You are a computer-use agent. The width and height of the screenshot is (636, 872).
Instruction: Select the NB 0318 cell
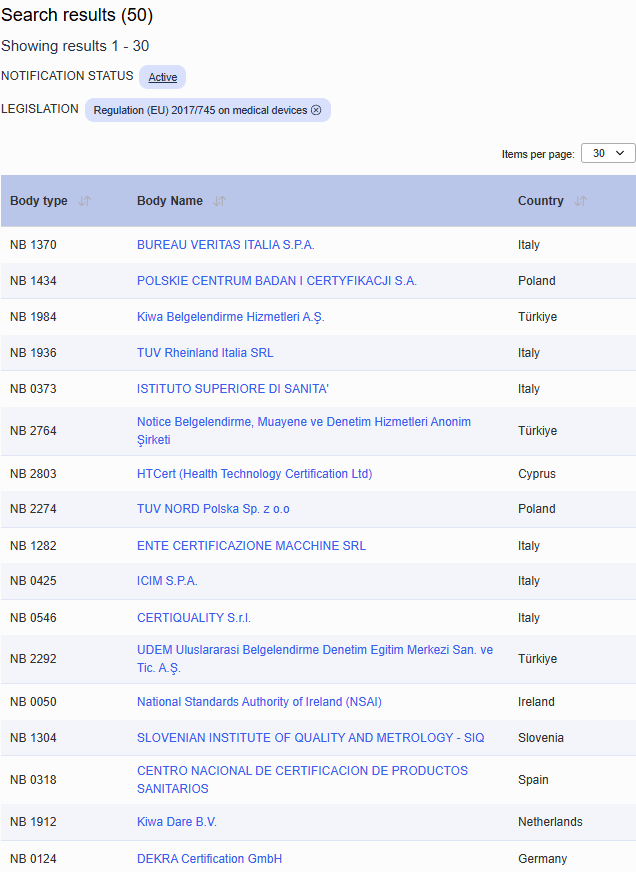click(33, 780)
